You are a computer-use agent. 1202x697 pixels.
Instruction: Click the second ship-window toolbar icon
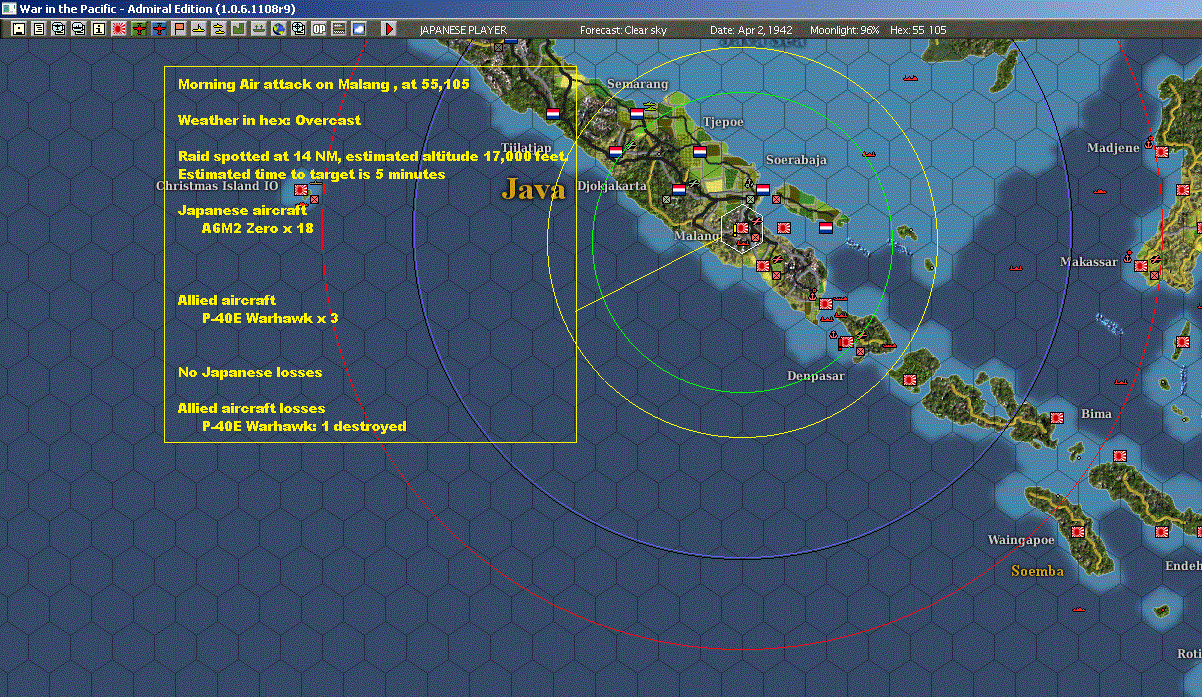79,29
